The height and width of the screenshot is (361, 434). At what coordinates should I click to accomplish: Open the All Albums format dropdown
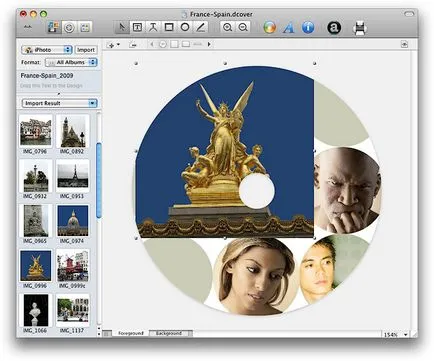(x=71, y=62)
